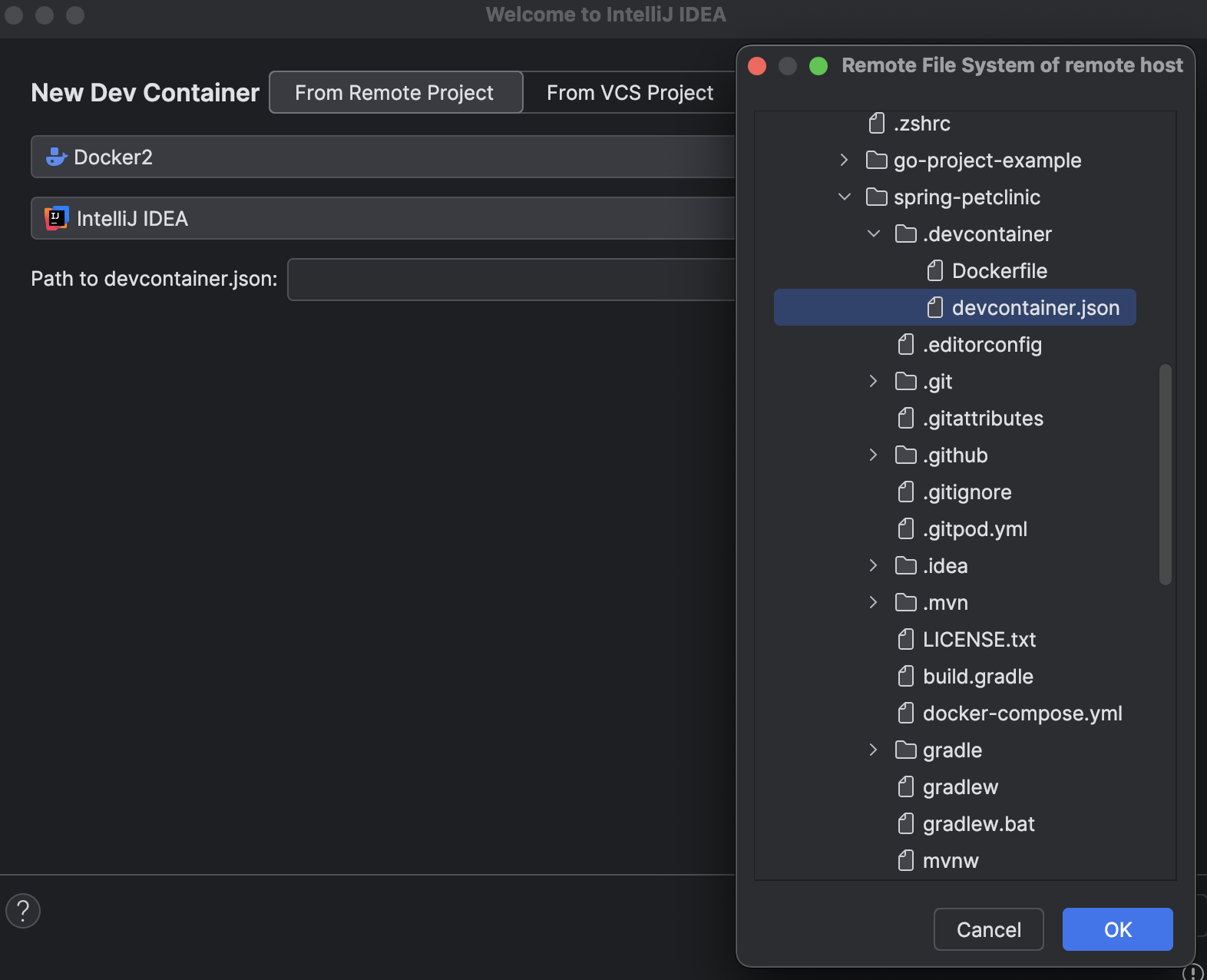Collapse the .devcontainer folder
Viewport: 1207px width, 980px height.
[874, 234]
